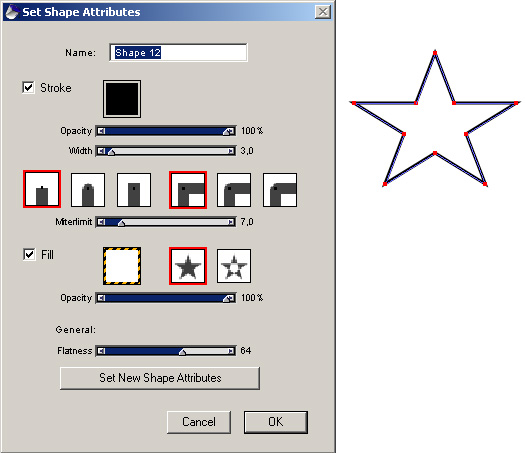Click the star's bottom-left point handle
The width and height of the screenshot is (525, 453).
click(385, 184)
